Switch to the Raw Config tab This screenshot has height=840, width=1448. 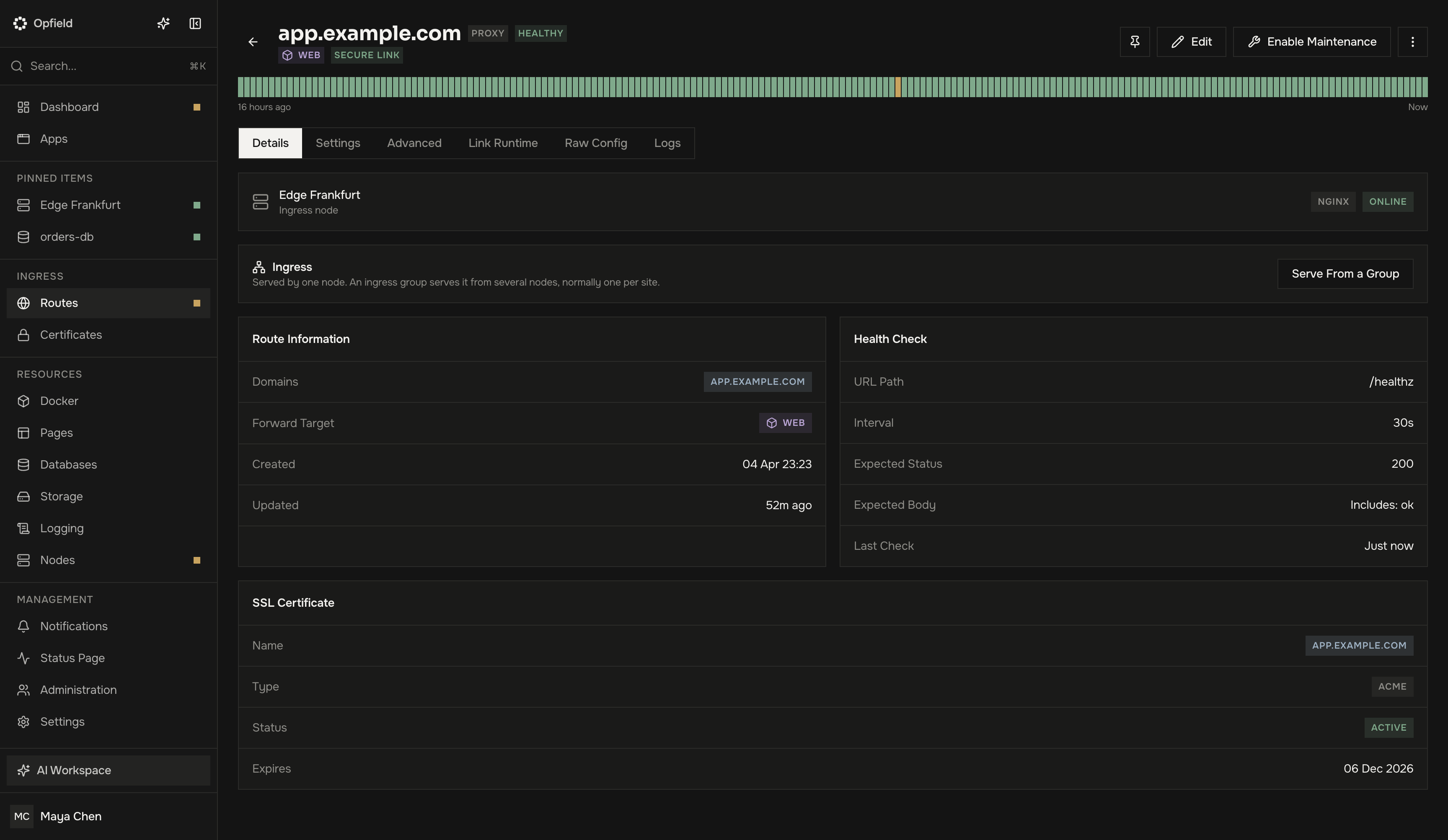pyautogui.click(x=596, y=143)
